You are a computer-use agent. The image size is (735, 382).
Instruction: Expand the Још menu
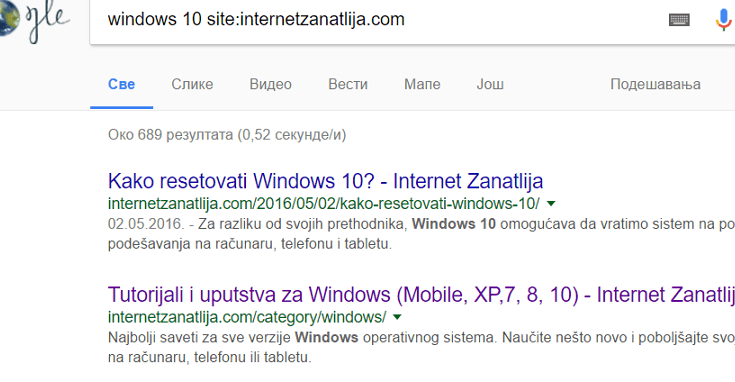coord(490,84)
